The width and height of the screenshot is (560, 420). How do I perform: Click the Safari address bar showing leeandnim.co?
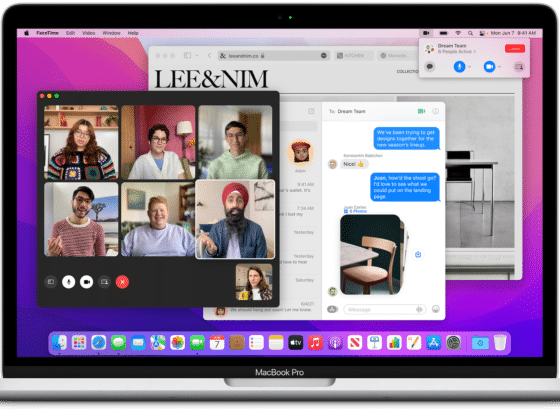pyautogui.click(x=274, y=56)
